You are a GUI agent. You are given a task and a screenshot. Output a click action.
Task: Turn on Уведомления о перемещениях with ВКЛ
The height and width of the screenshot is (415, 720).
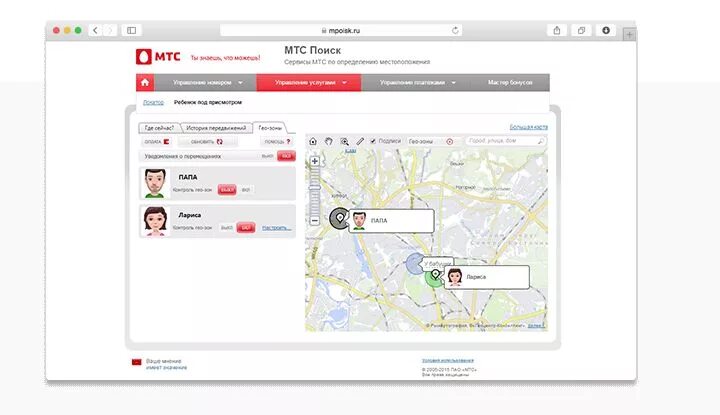pos(286,156)
